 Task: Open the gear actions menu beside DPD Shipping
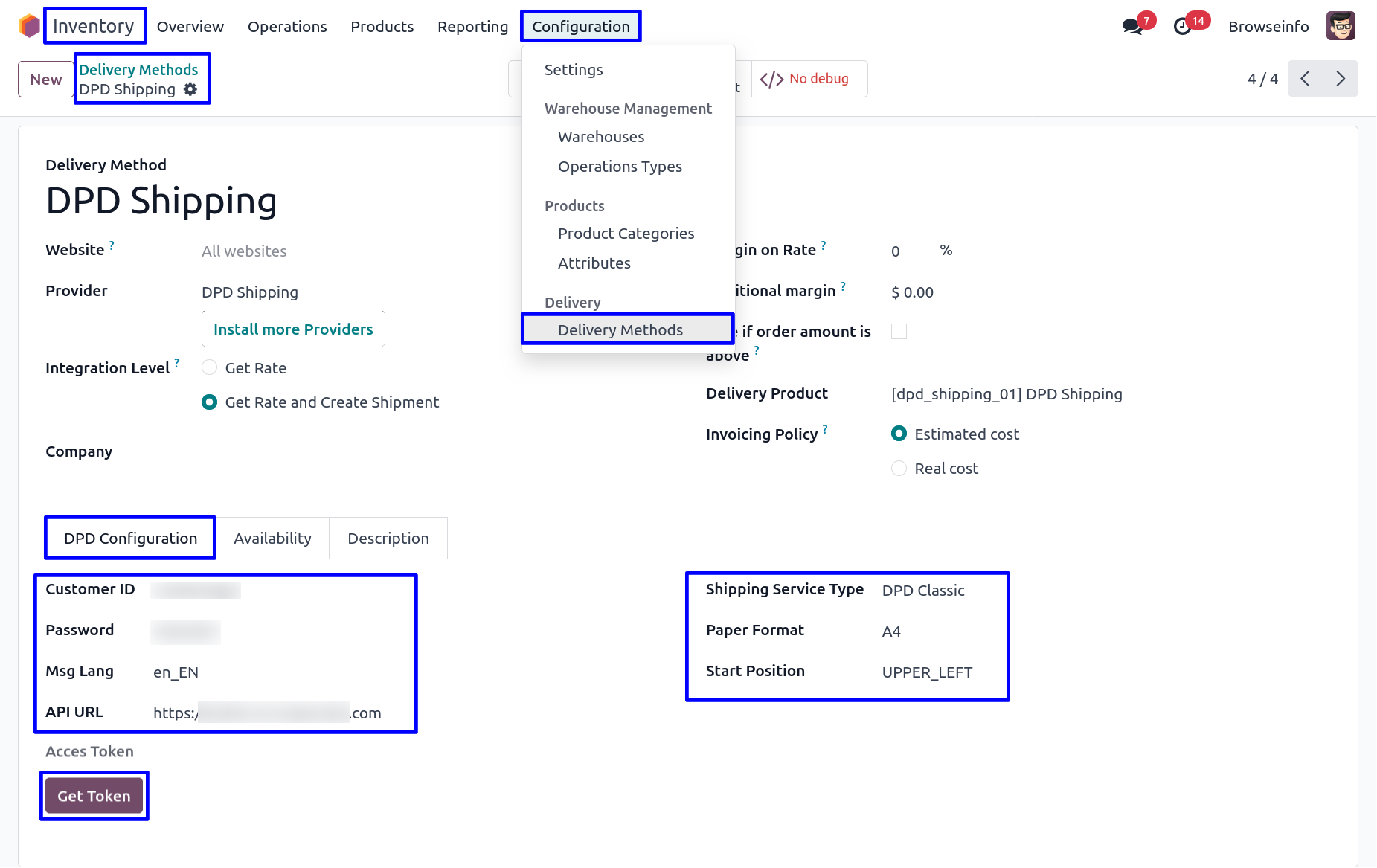click(x=190, y=89)
